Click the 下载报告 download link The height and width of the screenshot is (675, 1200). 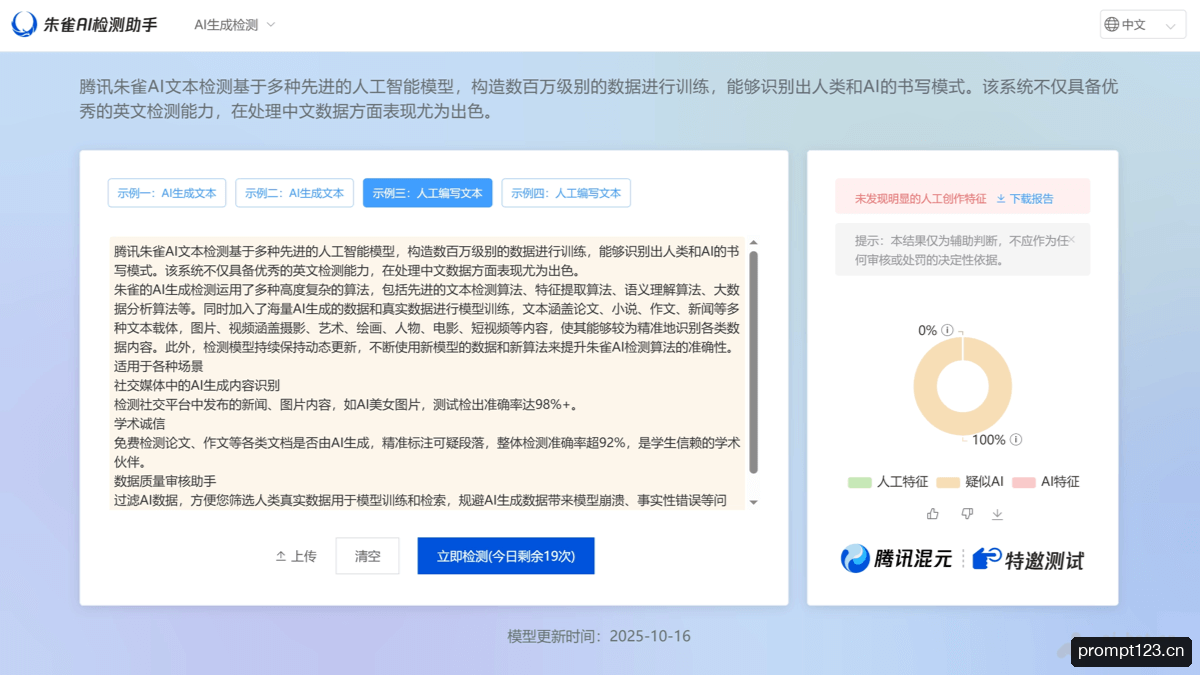pyautogui.click(x=1025, y=199)
